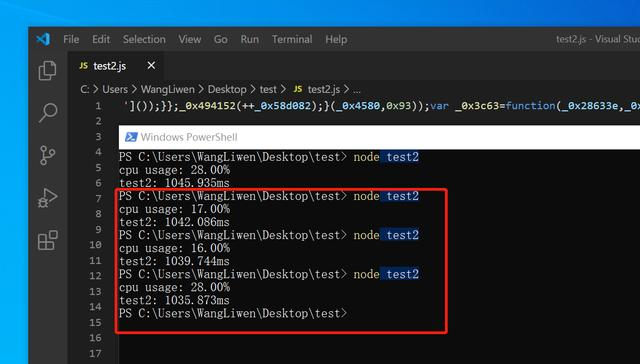Open the Run and Debug view
Viewport: 640px width, 364px height.
(x=48, y=198)
